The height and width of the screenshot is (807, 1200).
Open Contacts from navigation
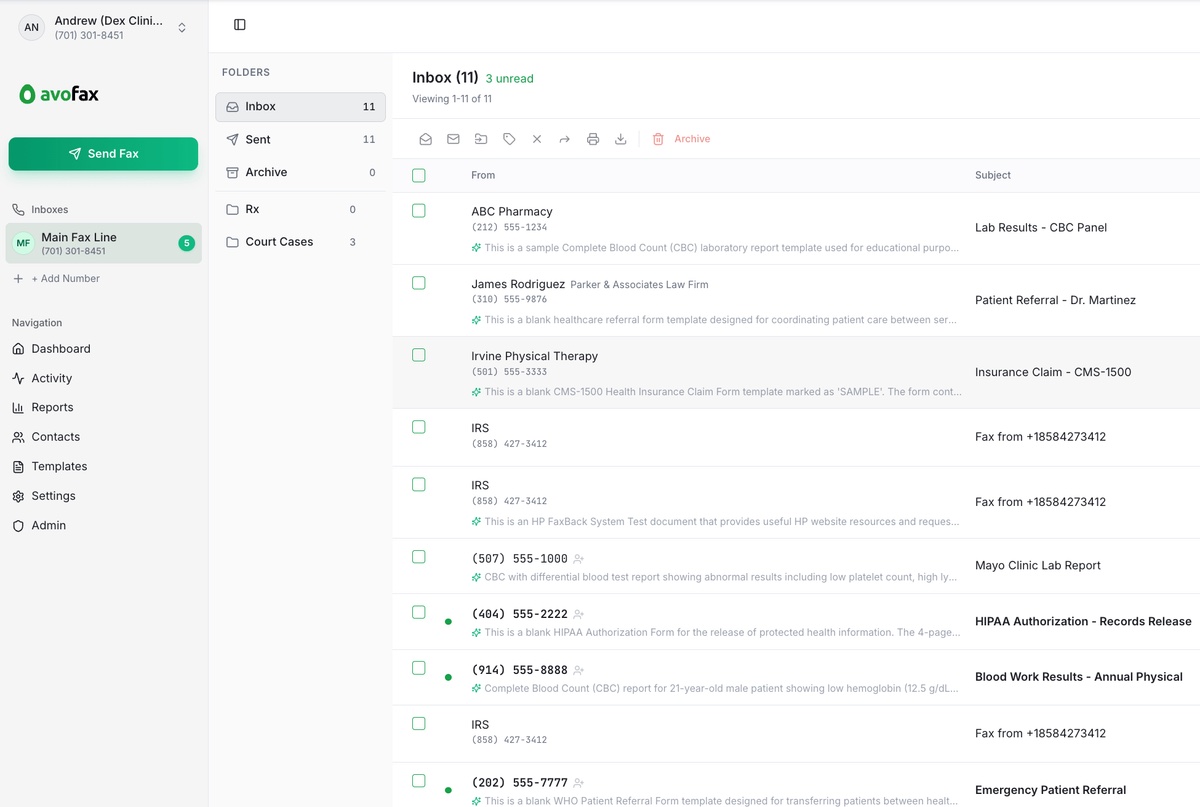(56, 437)
